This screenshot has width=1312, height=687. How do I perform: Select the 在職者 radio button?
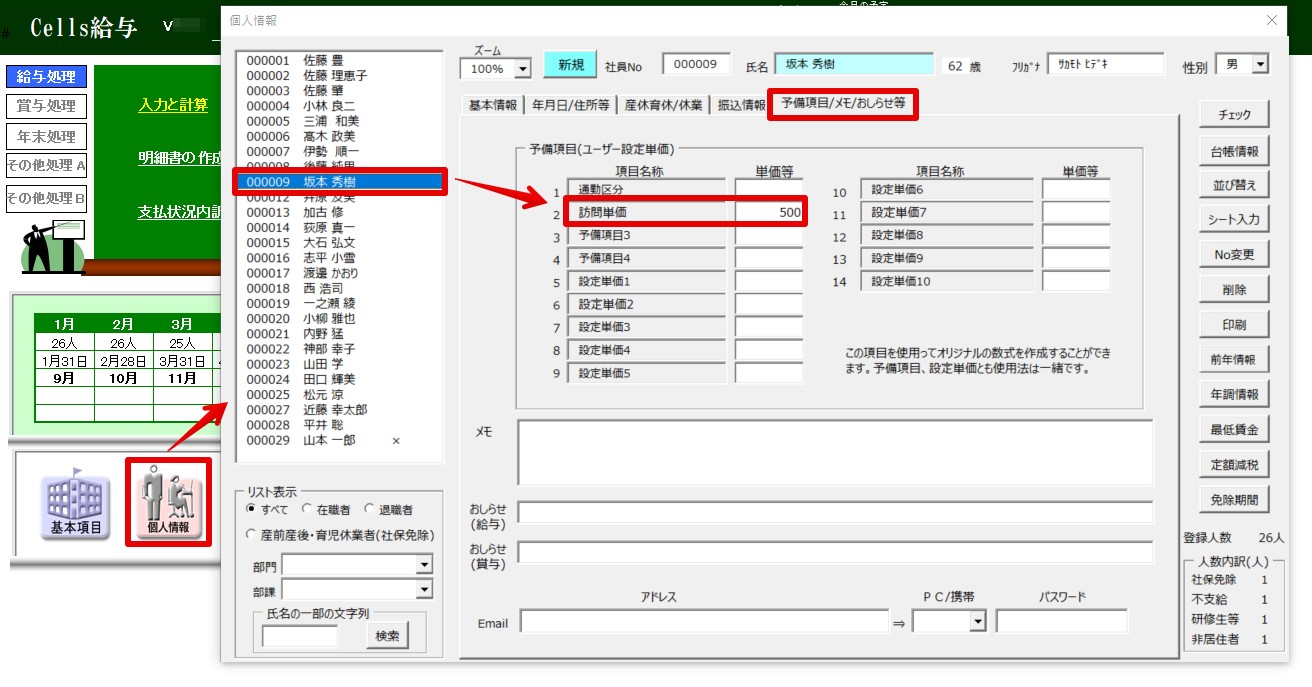(x=307, y=510)
